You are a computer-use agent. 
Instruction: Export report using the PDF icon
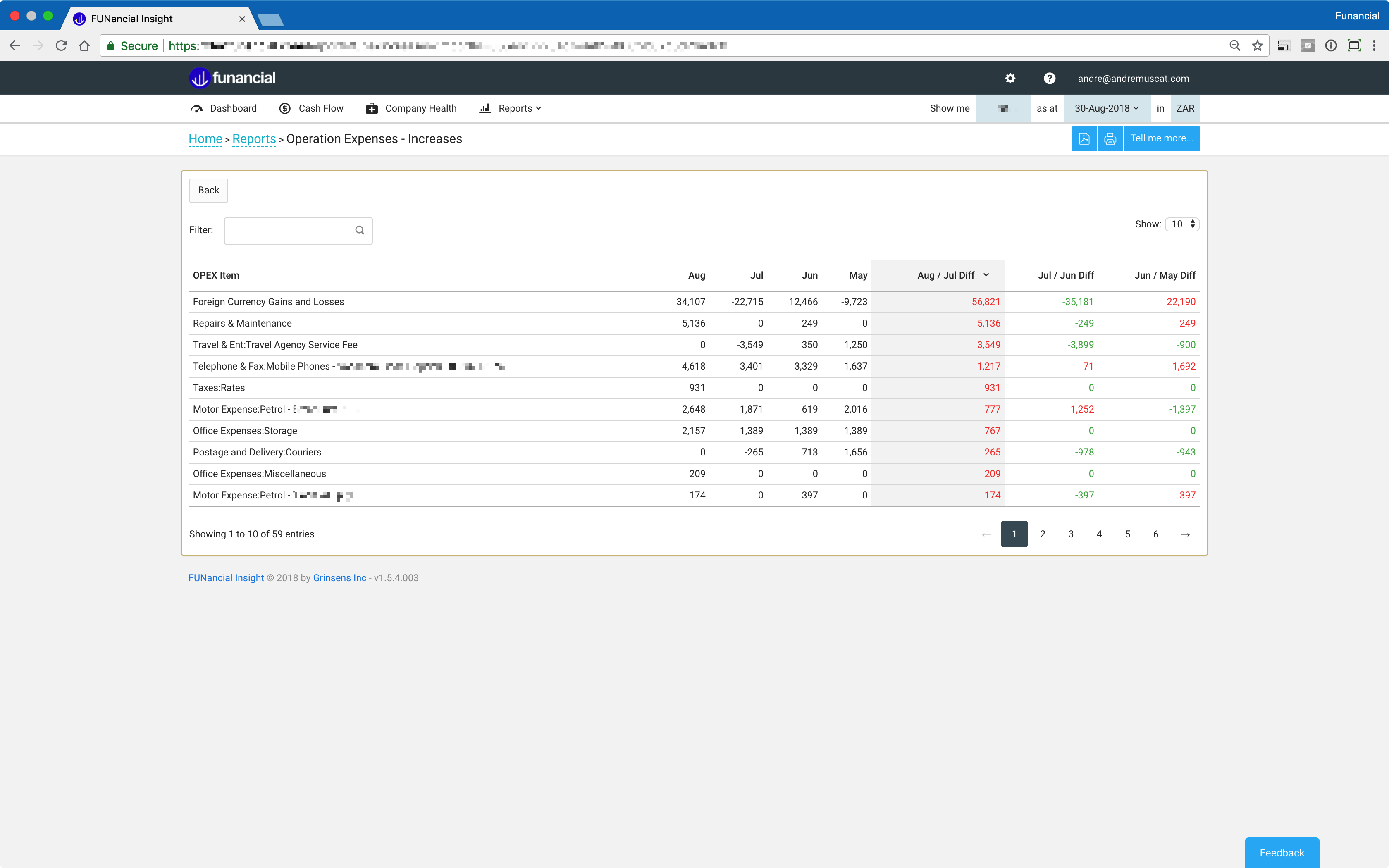tap(1084, 139)
